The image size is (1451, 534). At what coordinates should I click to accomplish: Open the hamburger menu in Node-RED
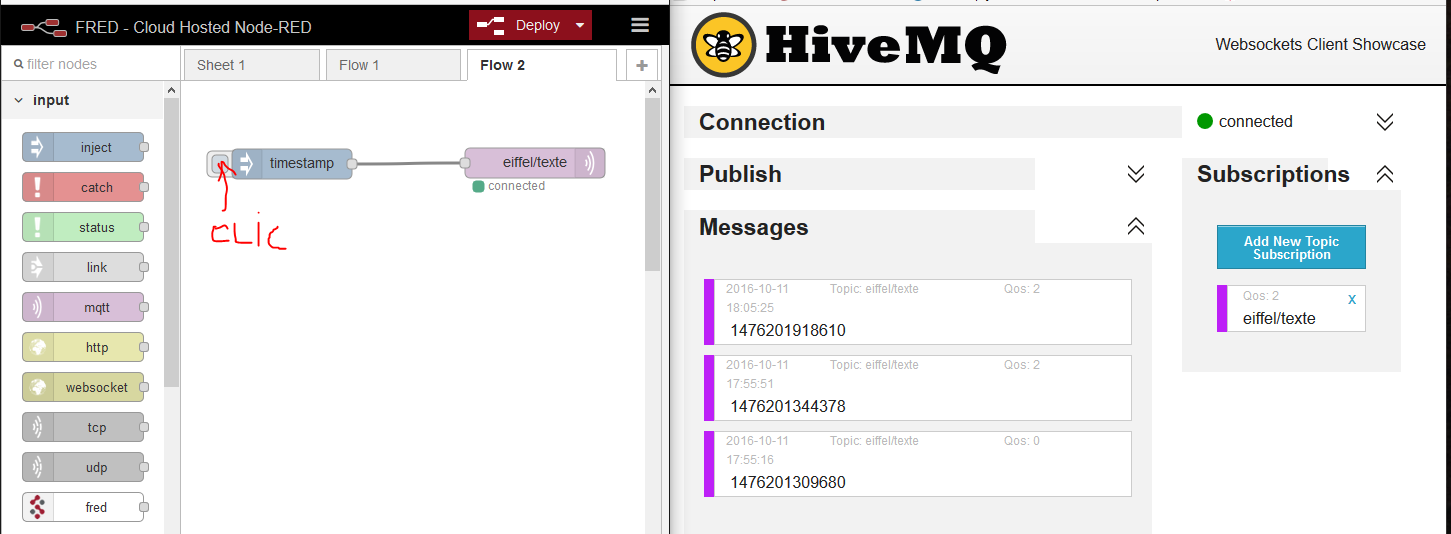coord(640,26)
